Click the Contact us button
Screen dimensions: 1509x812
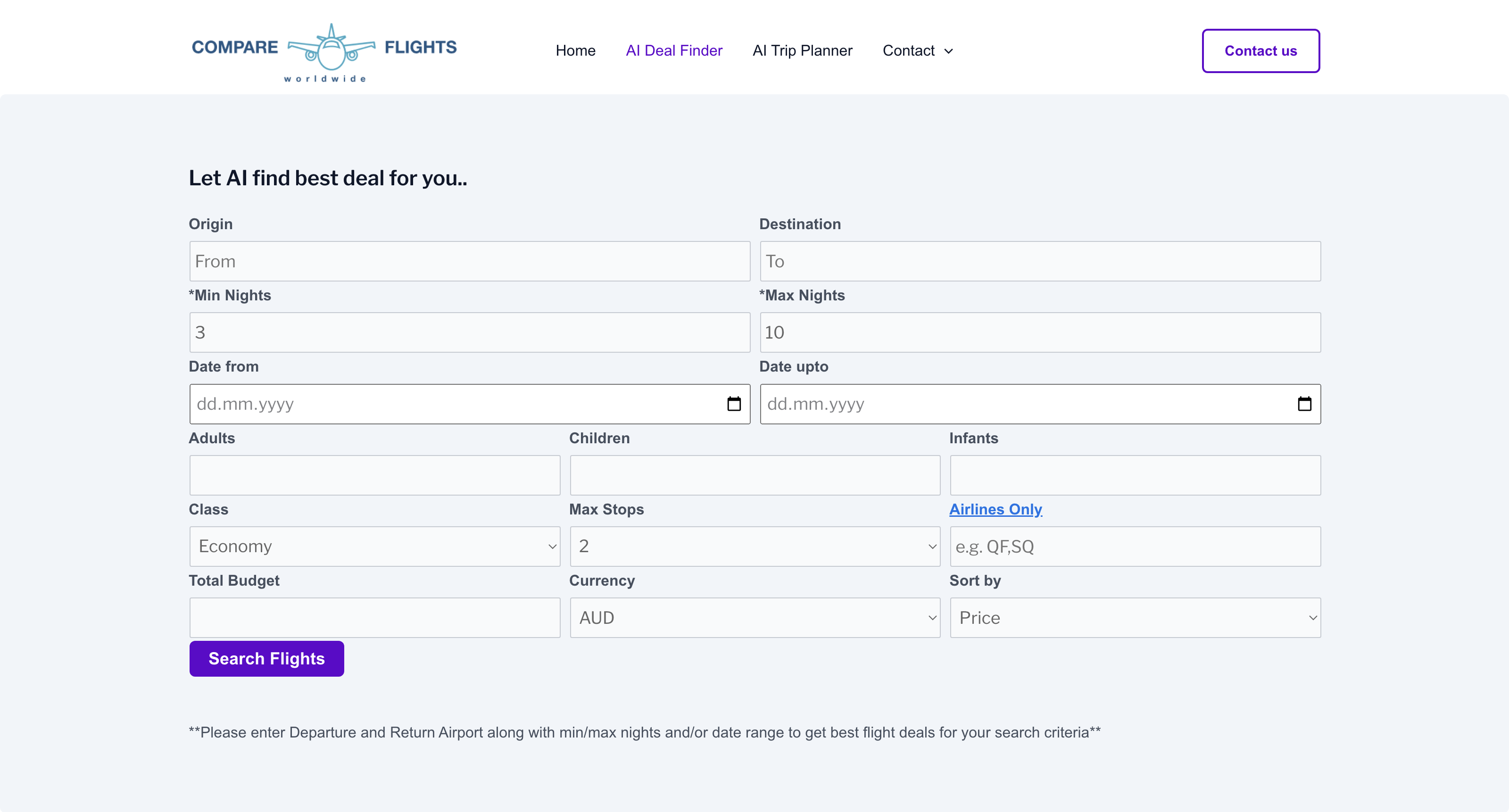point(1260,51)
